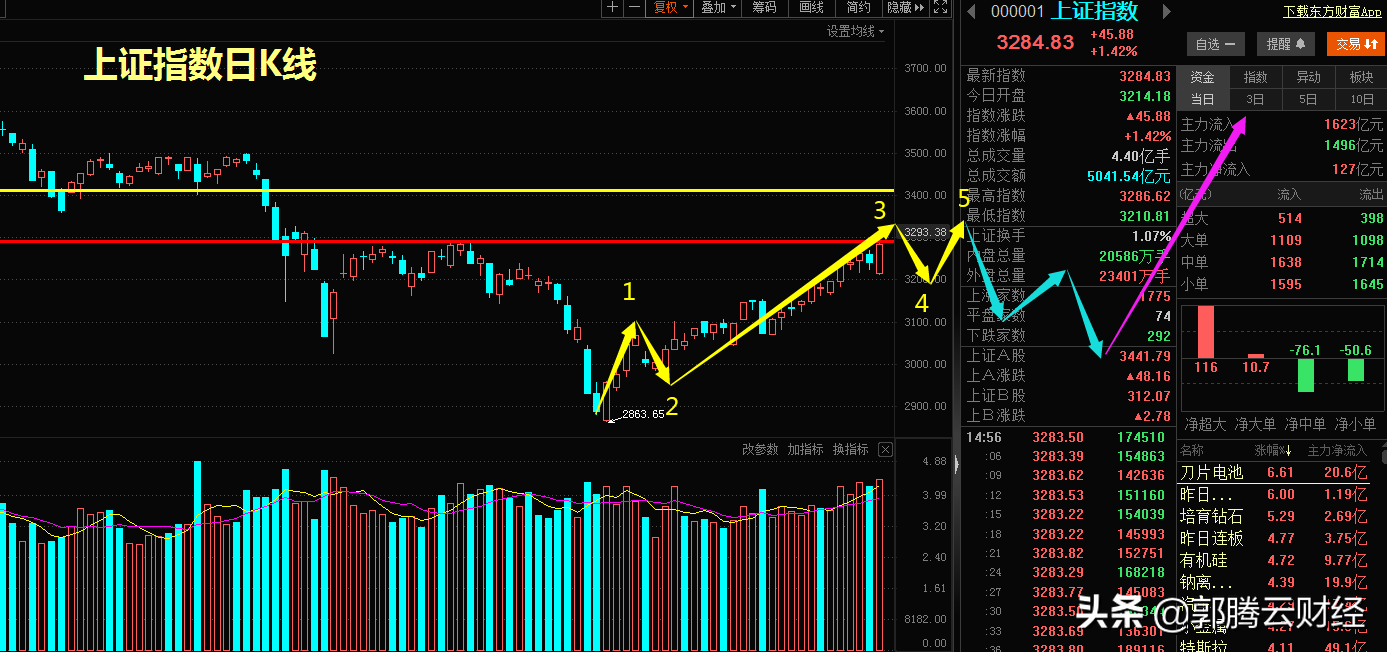Collapse the right panel splitter arrow

click(x=957, y=463)
